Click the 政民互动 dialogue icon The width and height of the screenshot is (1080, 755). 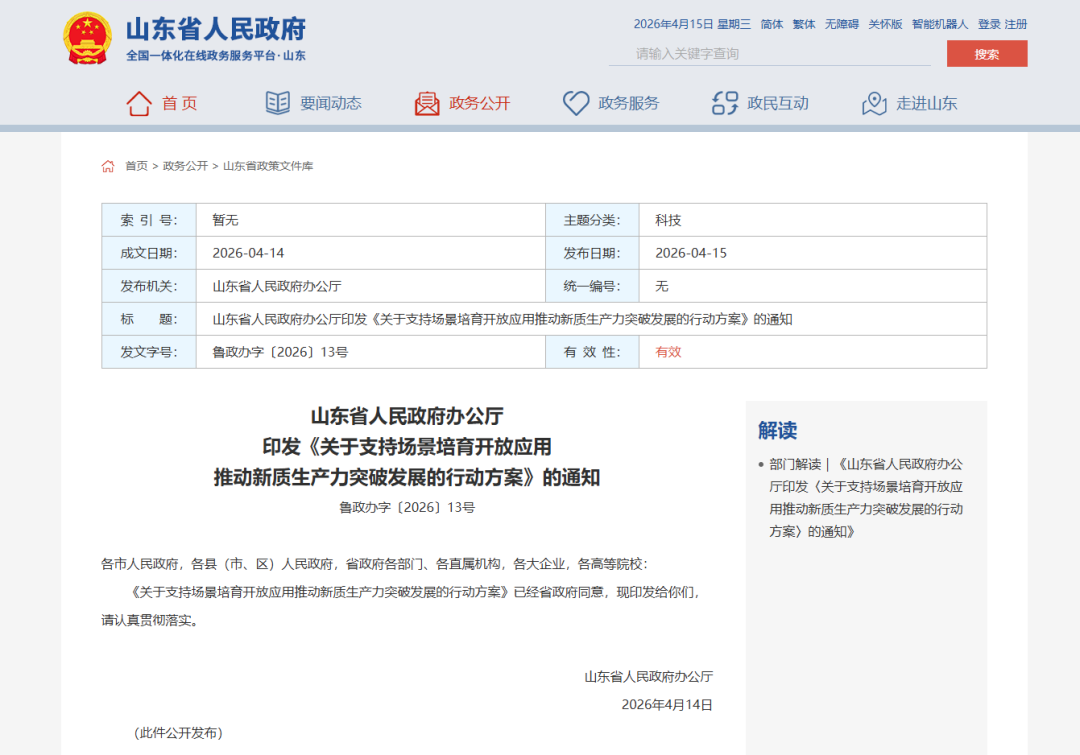722,101
